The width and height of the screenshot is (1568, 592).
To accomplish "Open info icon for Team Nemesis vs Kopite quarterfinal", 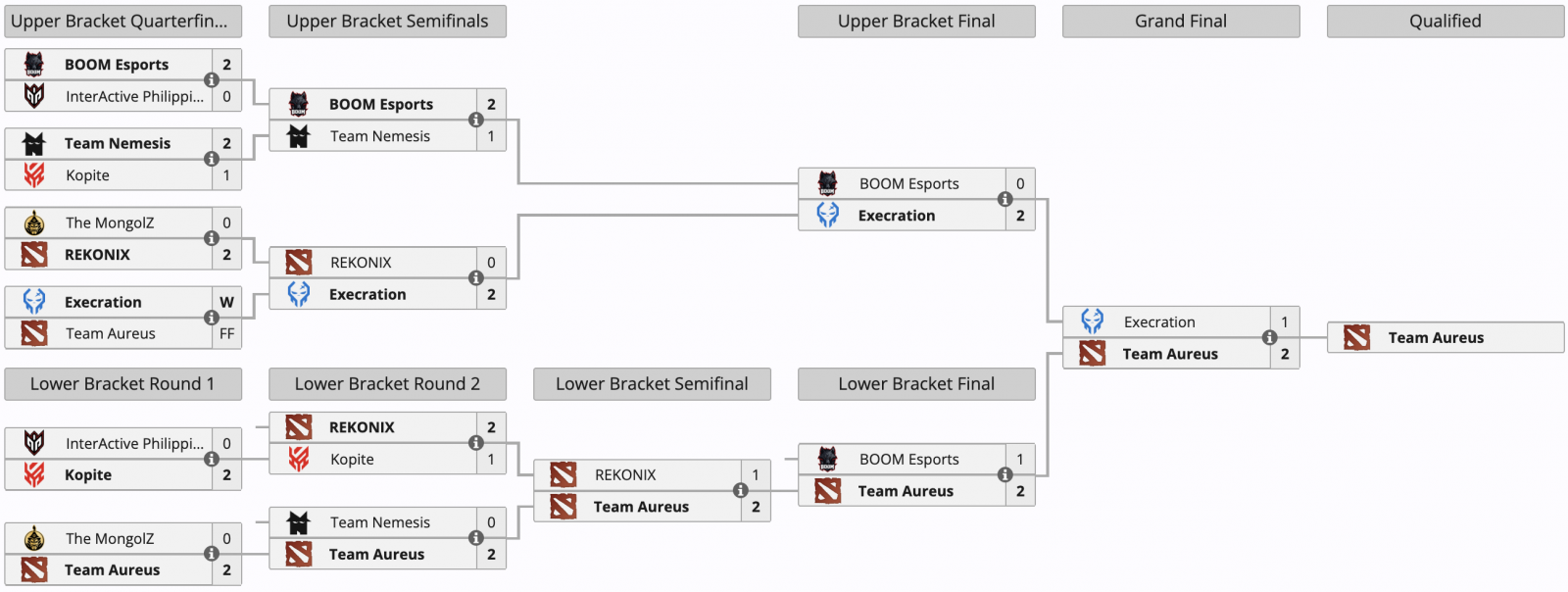I will click(212, 159).
